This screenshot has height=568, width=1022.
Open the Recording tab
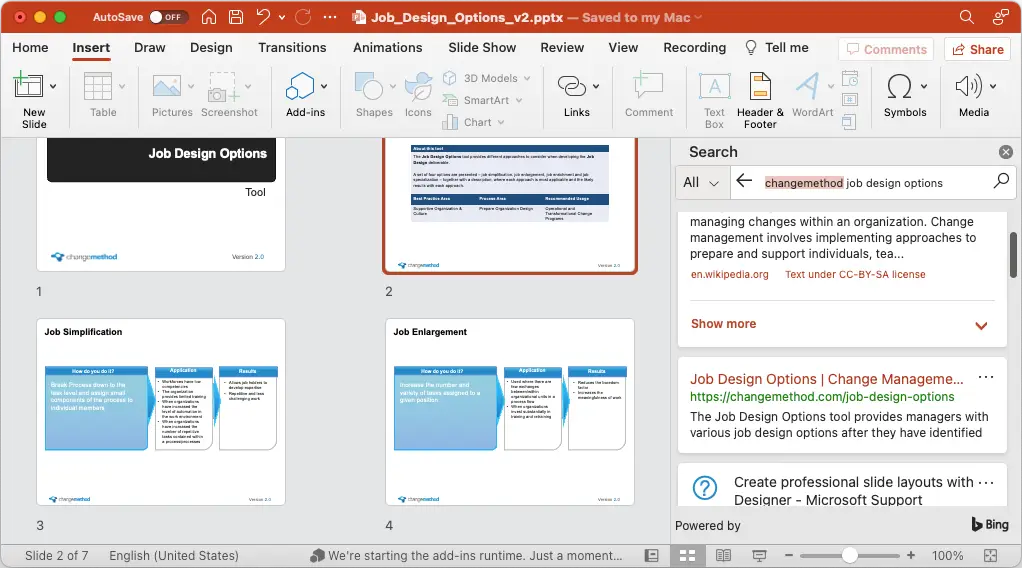pos(694,48)
